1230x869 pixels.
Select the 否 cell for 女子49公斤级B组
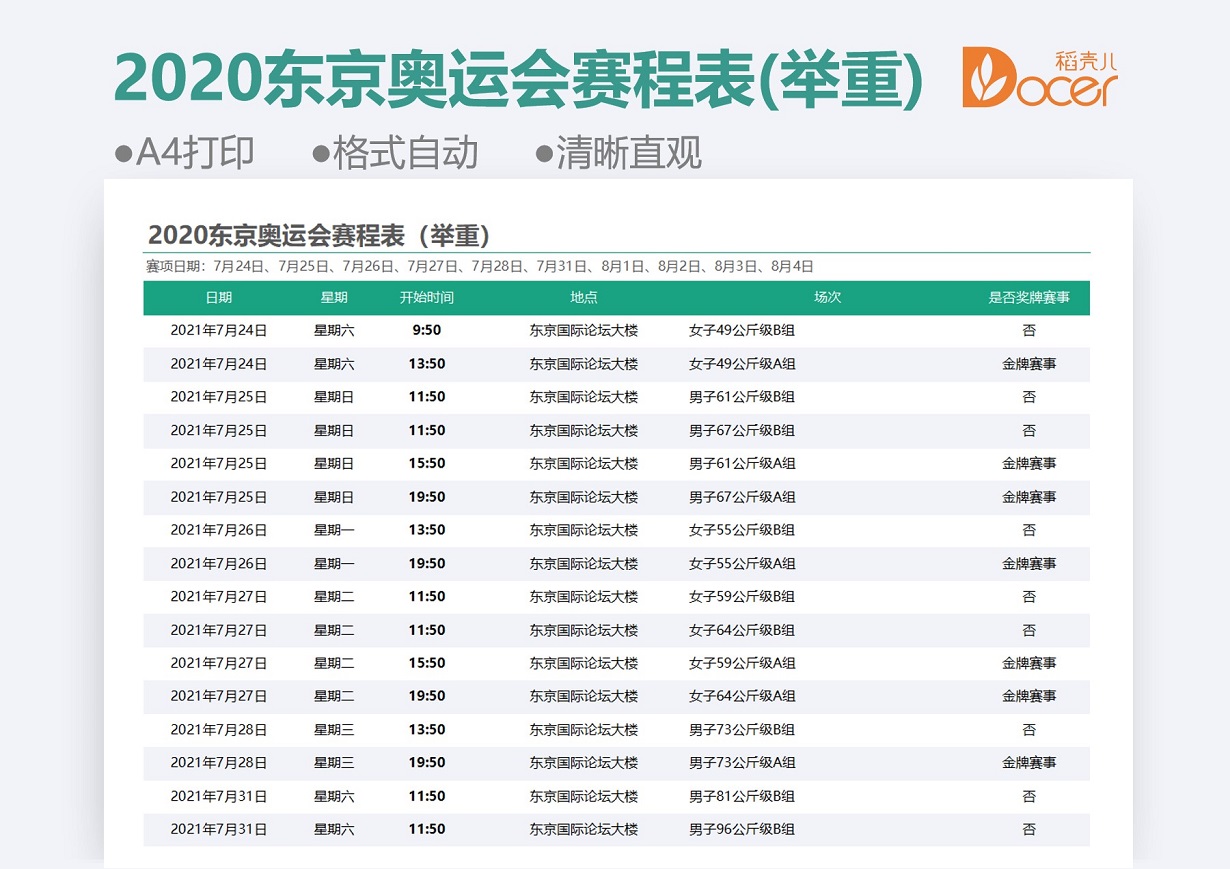tap(1029, 330)
